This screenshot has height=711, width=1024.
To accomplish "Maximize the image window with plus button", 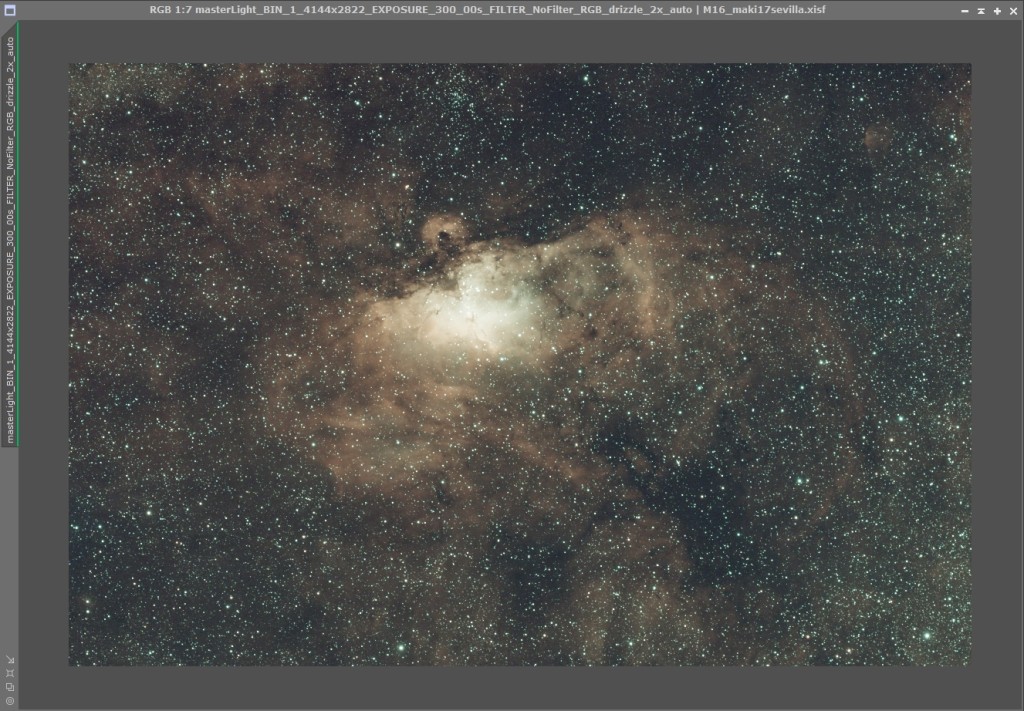I will (x=997, y=10).
